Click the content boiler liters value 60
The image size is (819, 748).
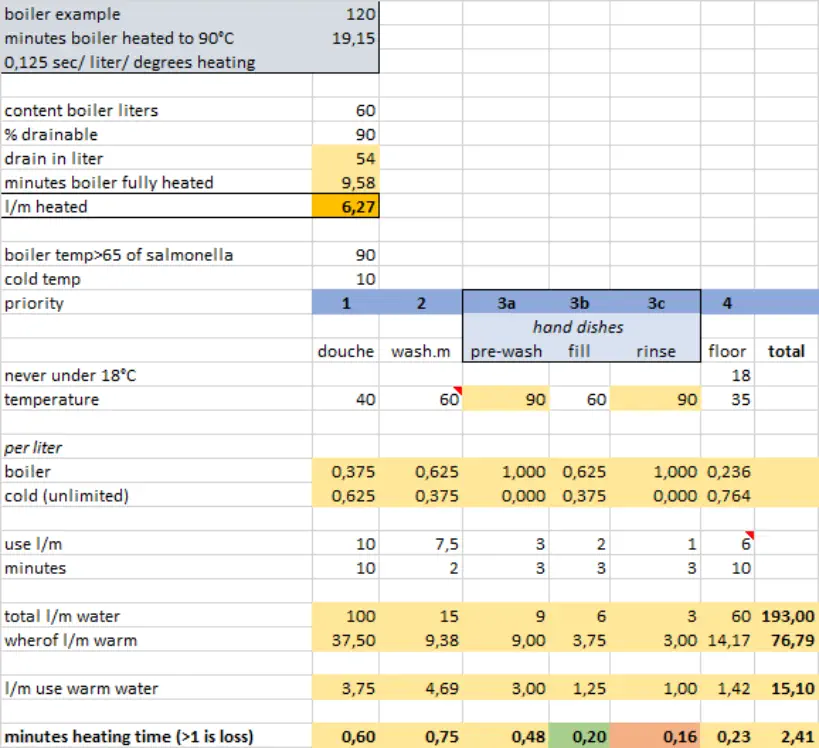tap(346, 111)
